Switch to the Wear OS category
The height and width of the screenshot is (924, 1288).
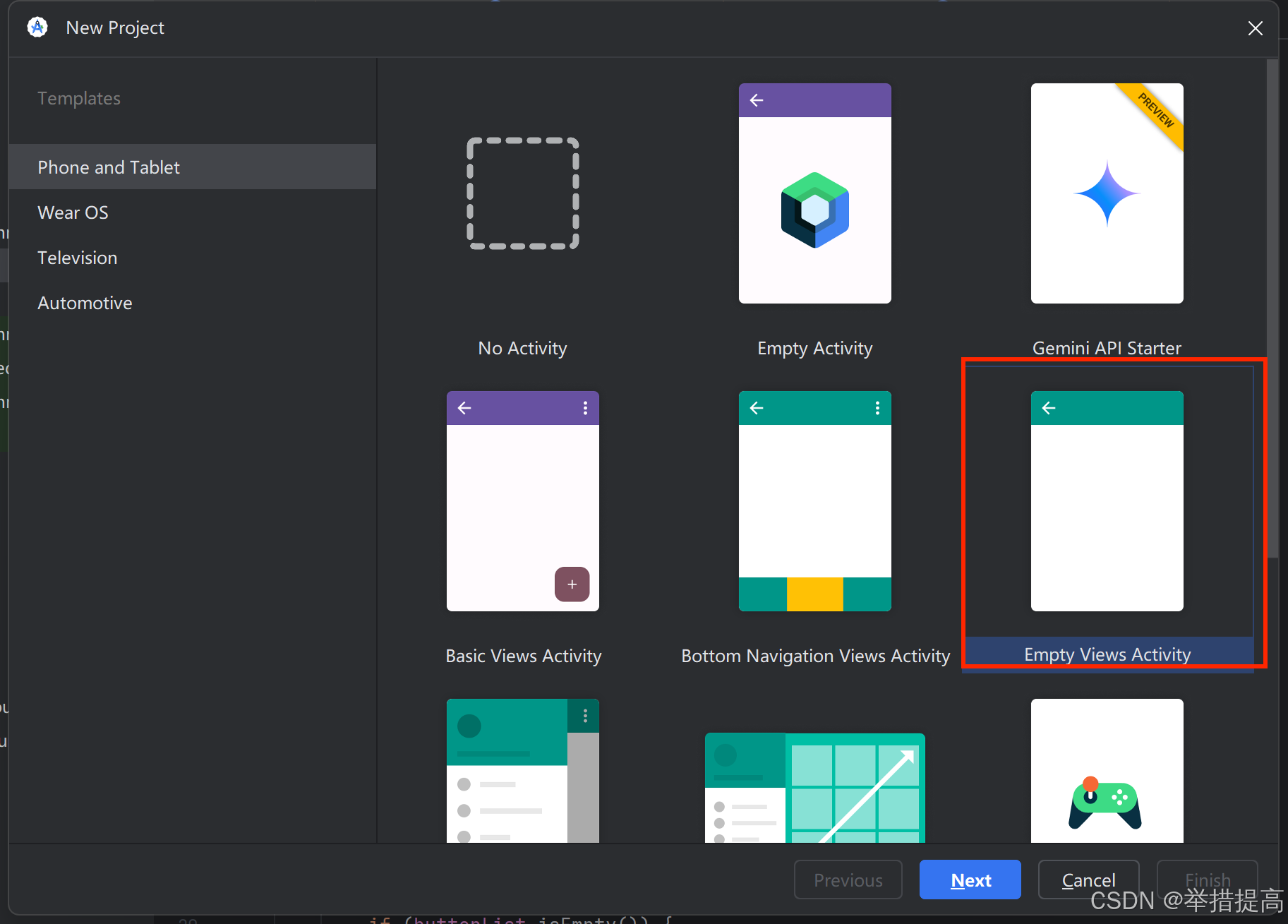point(73,212)
